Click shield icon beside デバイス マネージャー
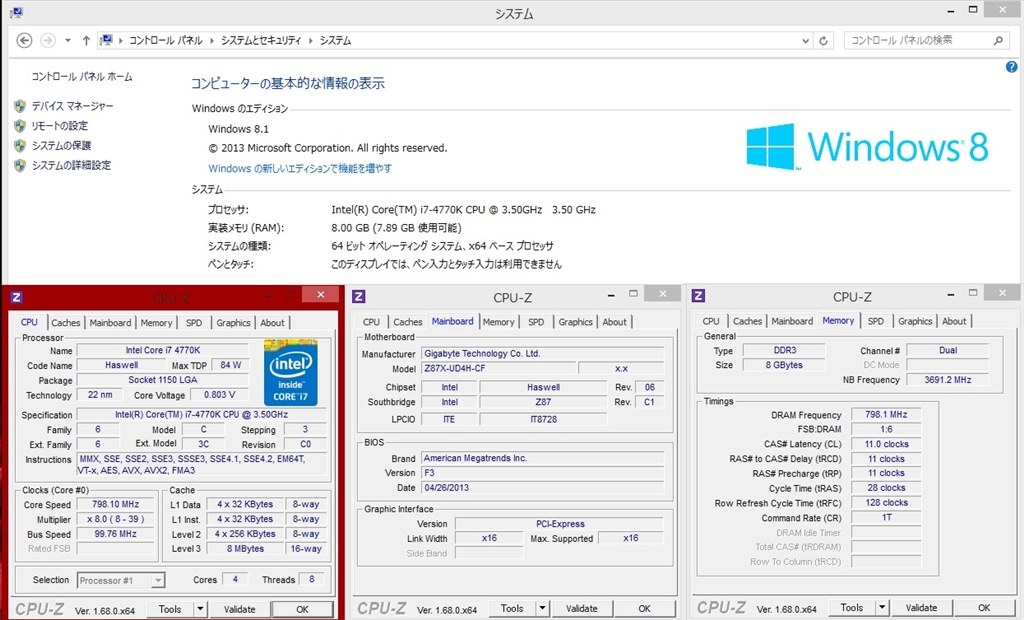 [20, 106]
